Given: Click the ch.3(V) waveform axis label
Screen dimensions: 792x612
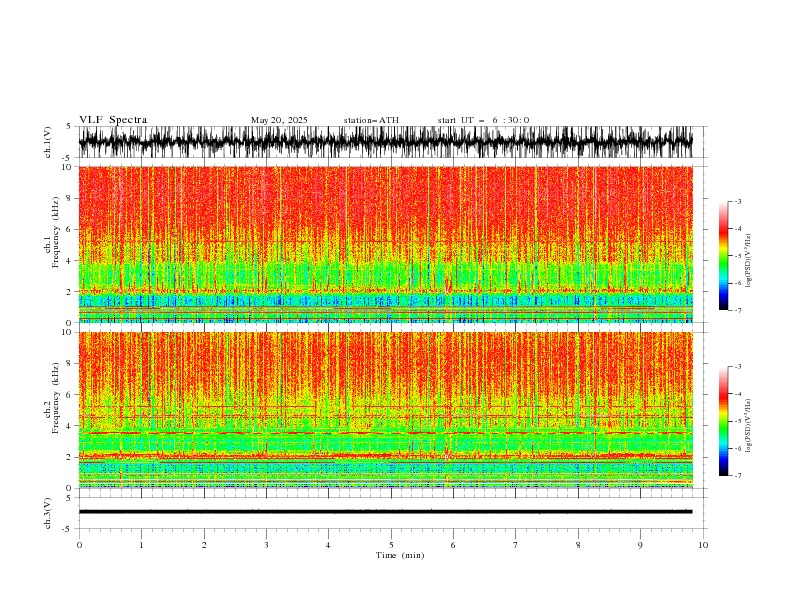Looking at the screenshot, I should [x=48, y=513].
